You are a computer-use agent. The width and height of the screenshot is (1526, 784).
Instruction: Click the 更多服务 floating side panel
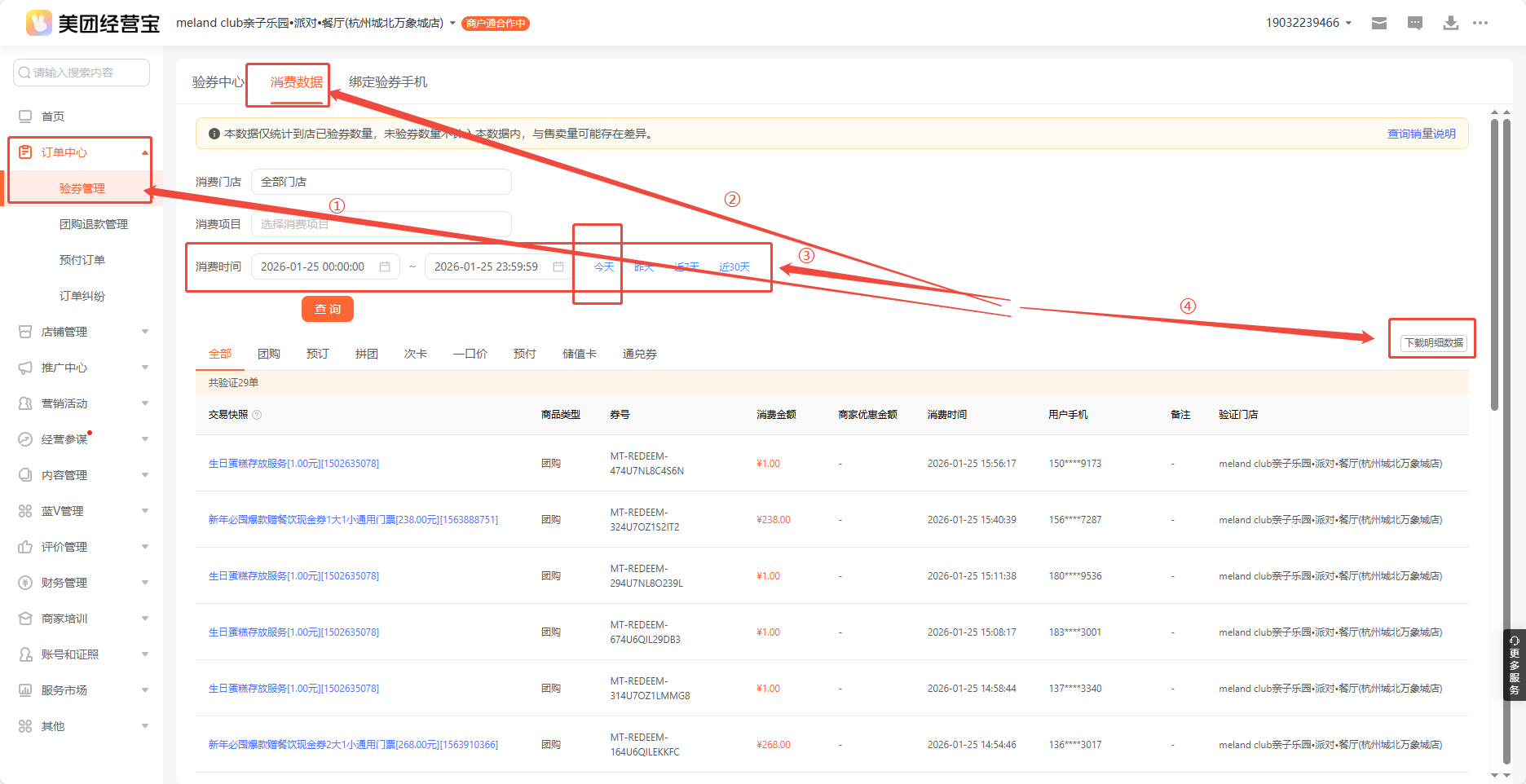point(1514,665)
